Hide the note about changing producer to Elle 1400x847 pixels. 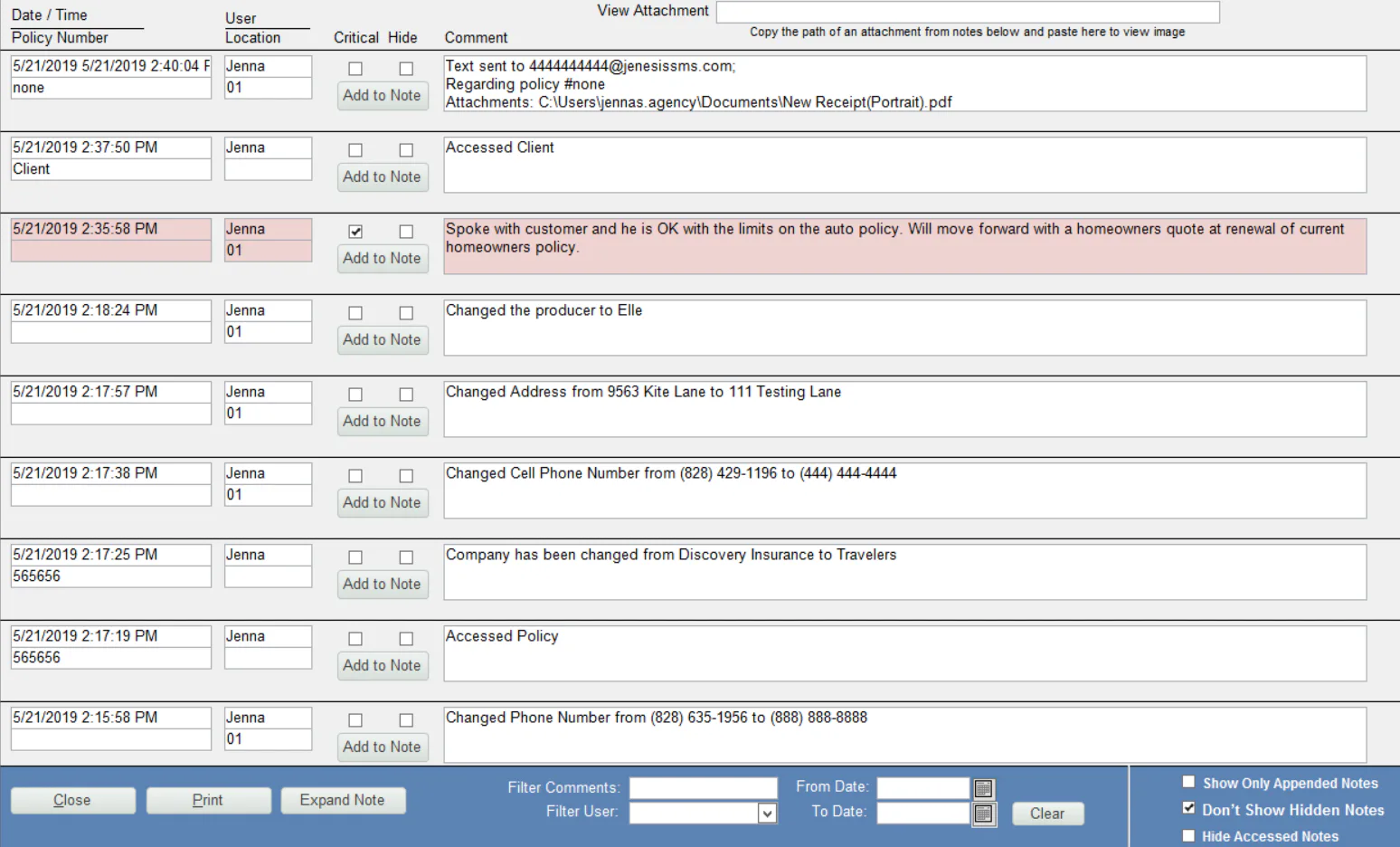click(x=405, y=313)
